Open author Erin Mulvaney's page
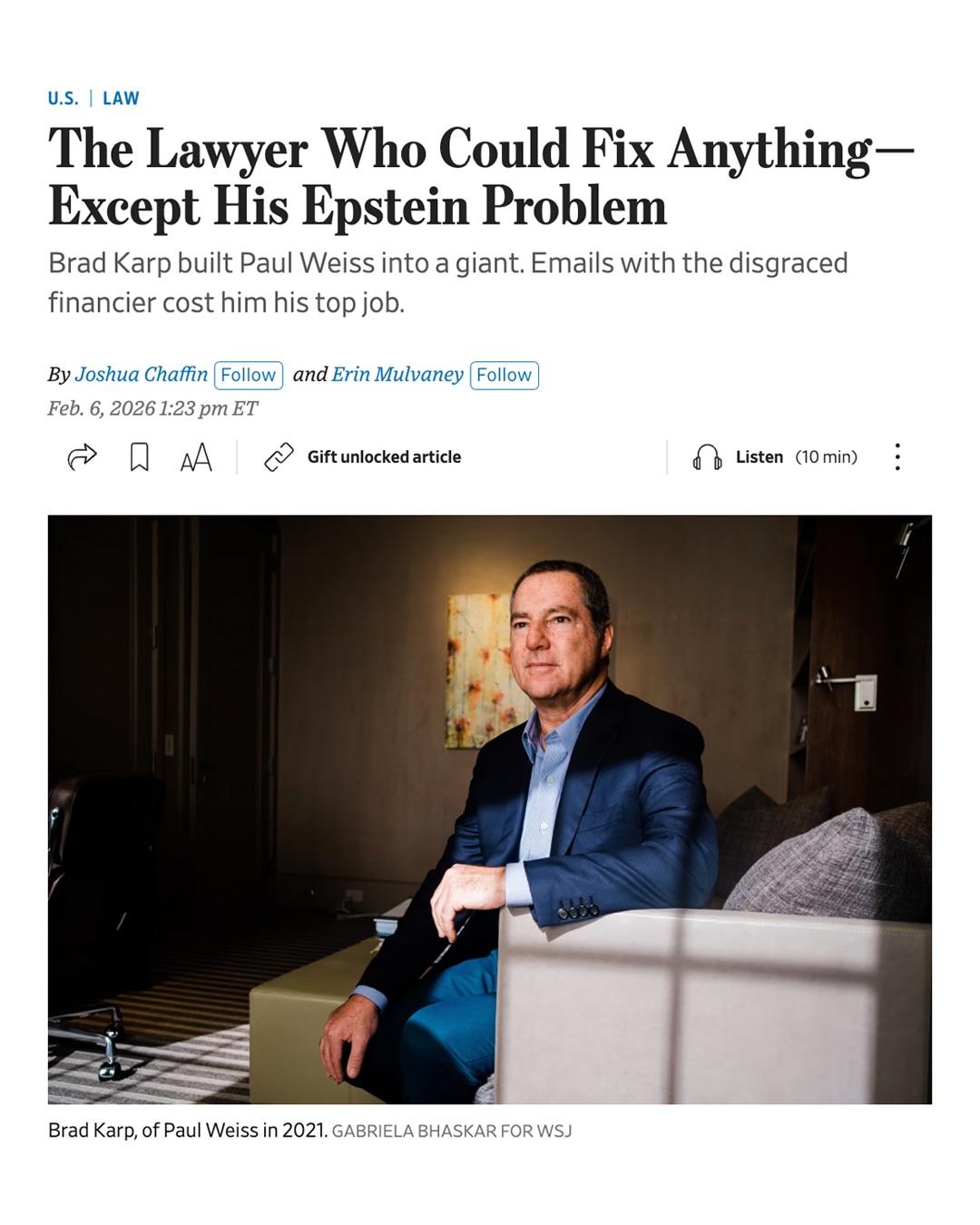 tap(397, 374)
